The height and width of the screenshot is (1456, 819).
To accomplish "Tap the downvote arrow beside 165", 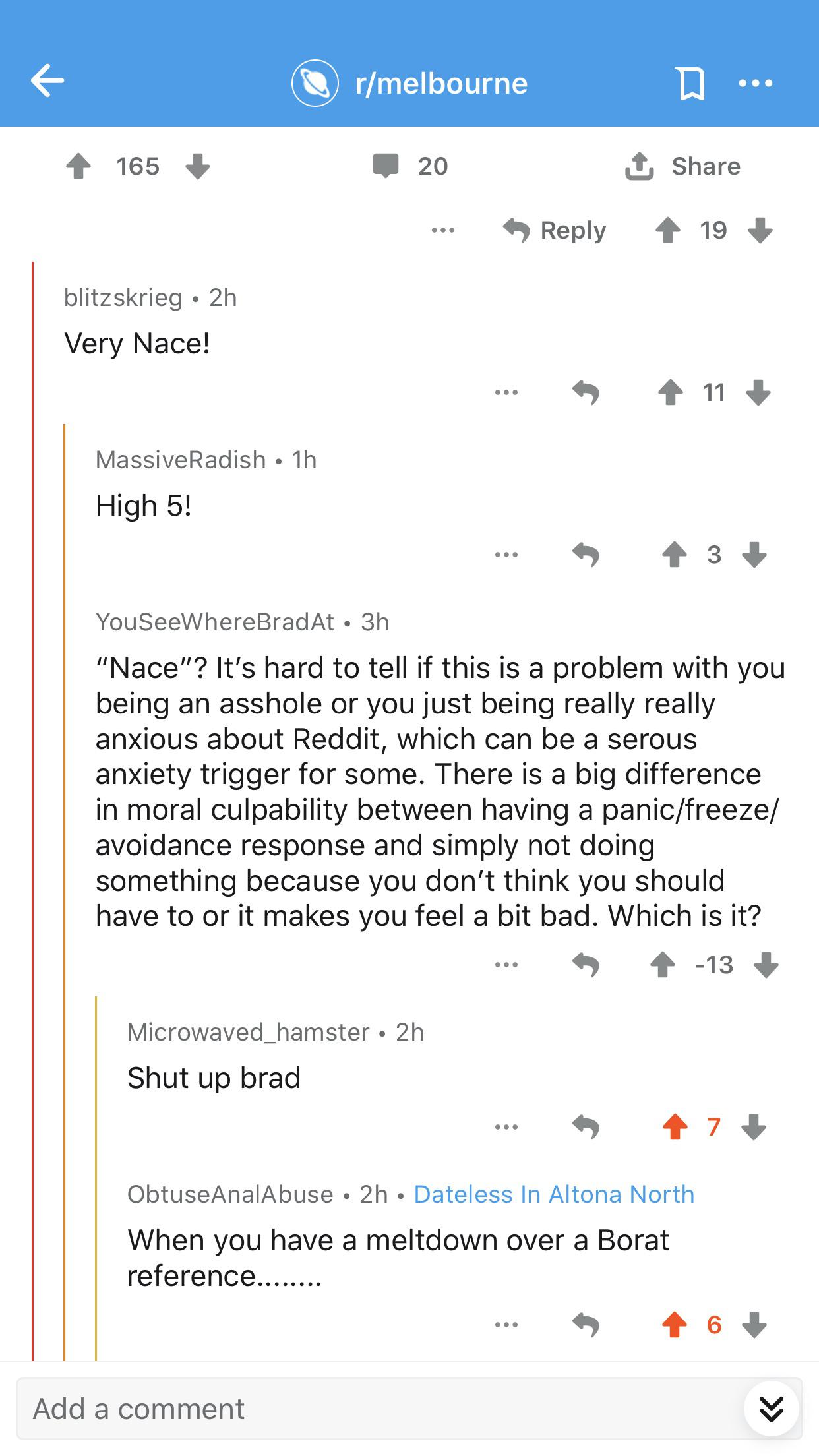I will click(x=197, y=166).
